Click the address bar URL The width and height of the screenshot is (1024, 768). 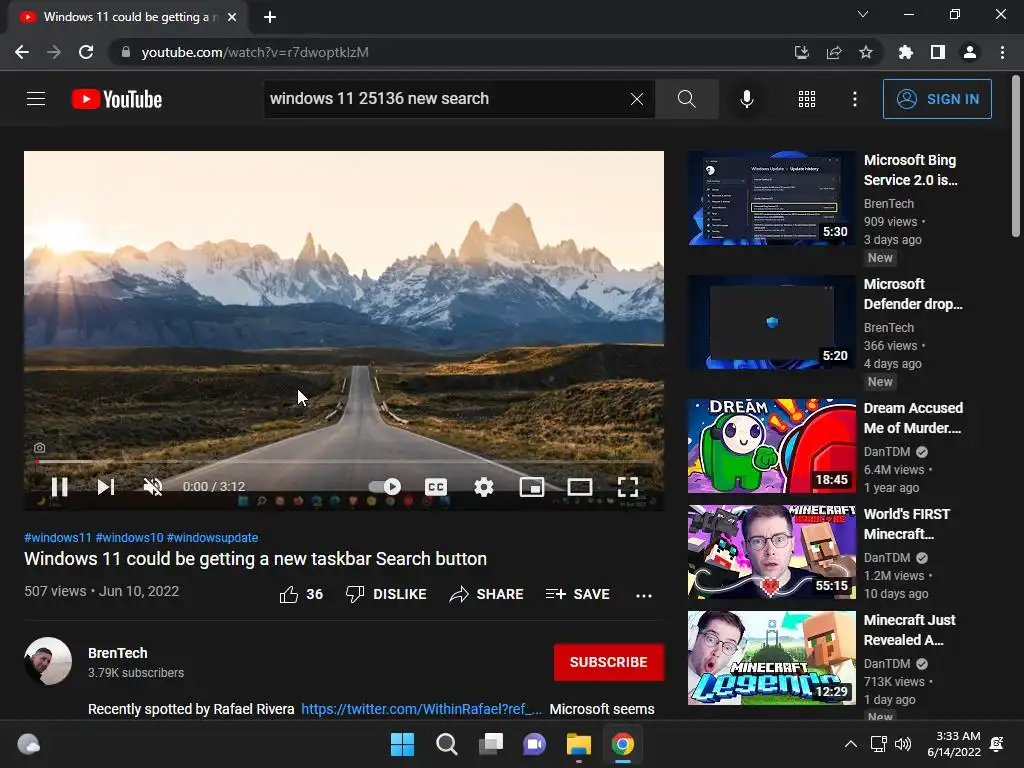click(255, 52)
